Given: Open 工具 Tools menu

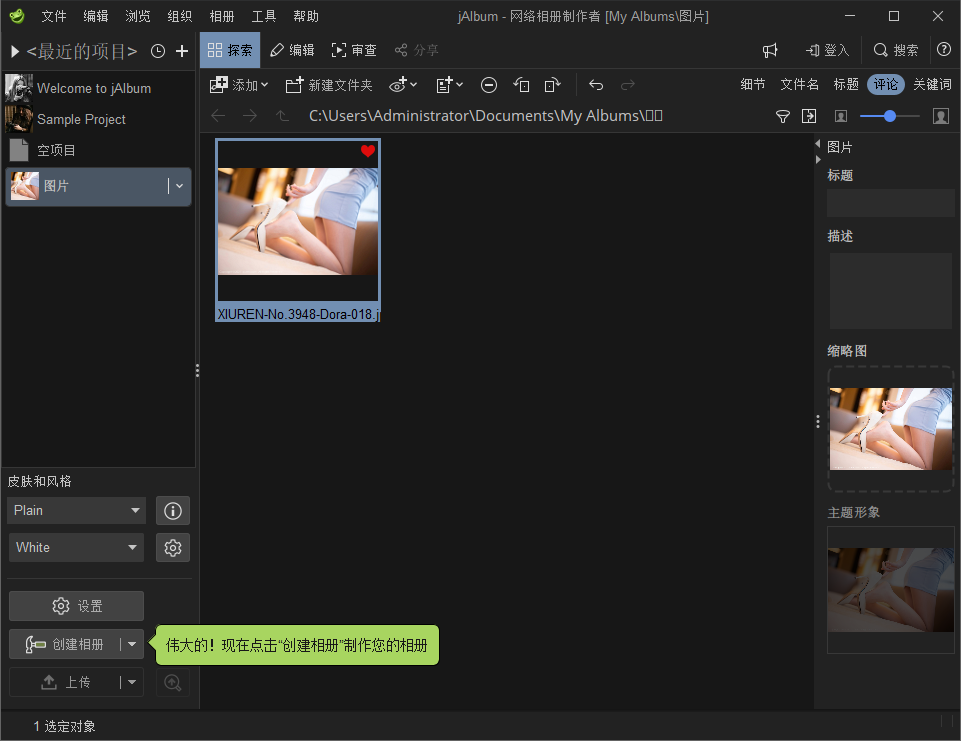Looking at the screenshot, I should 264,17.
